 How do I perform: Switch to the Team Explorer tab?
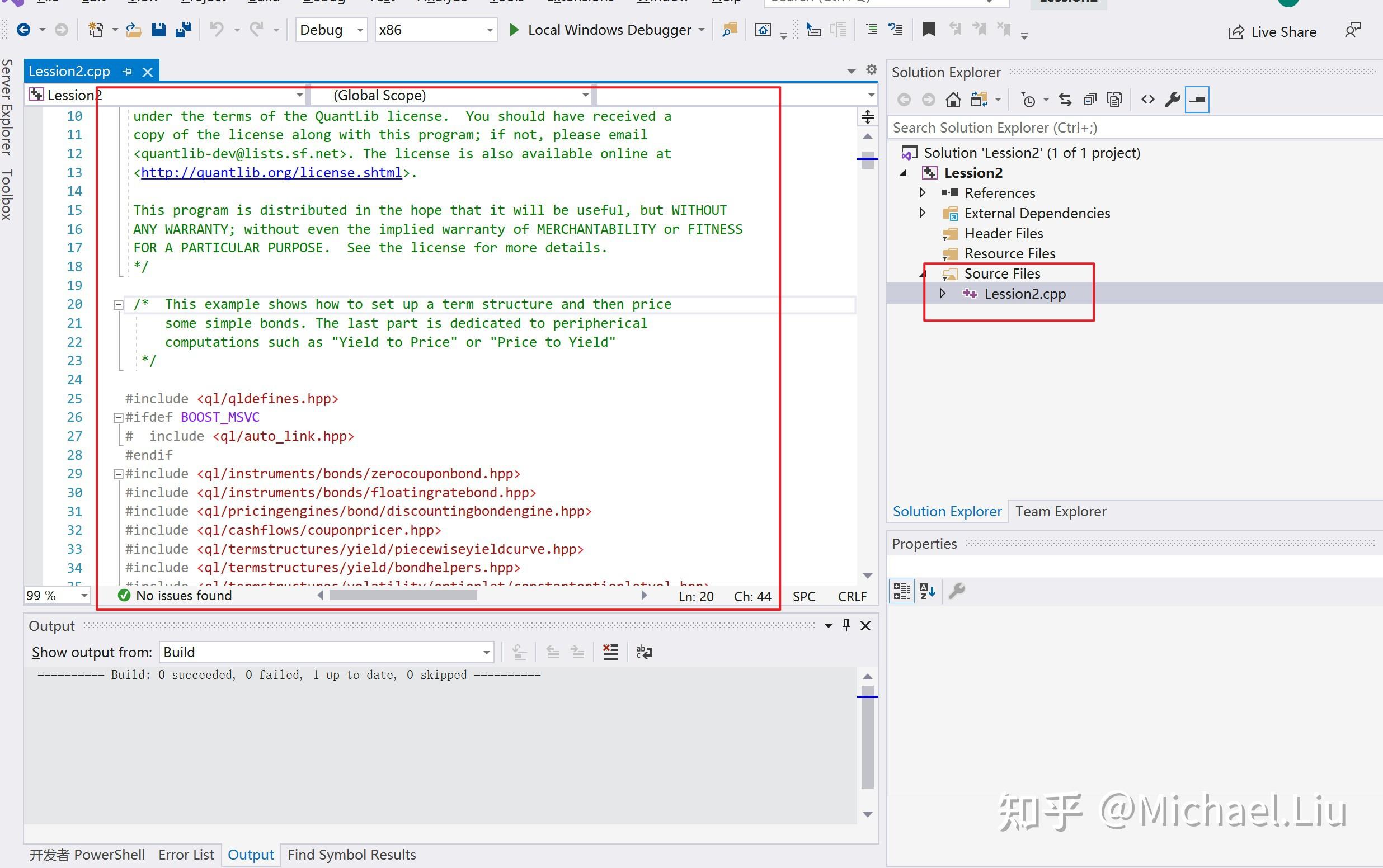(1060, 511)
